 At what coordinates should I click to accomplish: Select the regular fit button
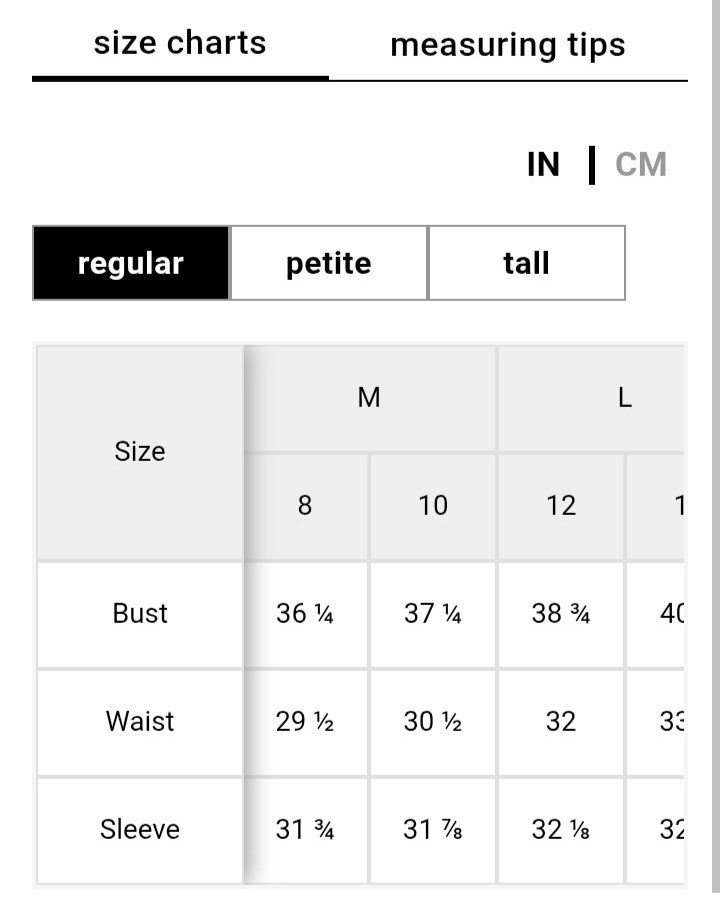(x=131, y=263)
